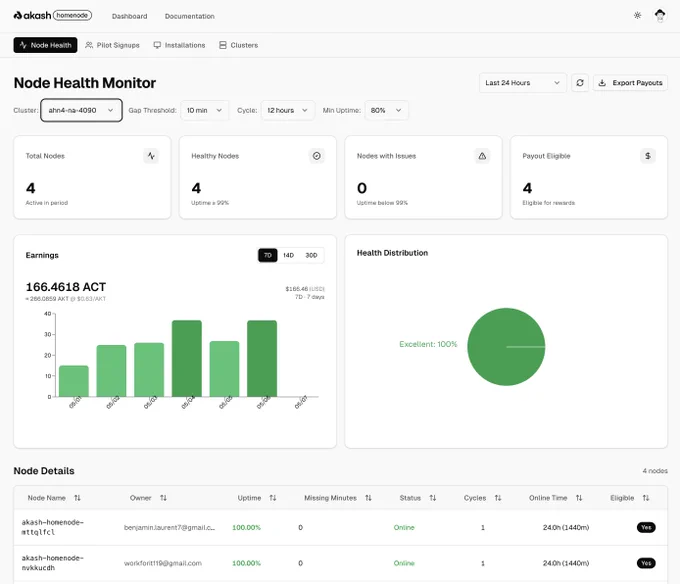680x584 pixels.
Task: Switch to the Pilot Signups tab
Action: point(112,45)
